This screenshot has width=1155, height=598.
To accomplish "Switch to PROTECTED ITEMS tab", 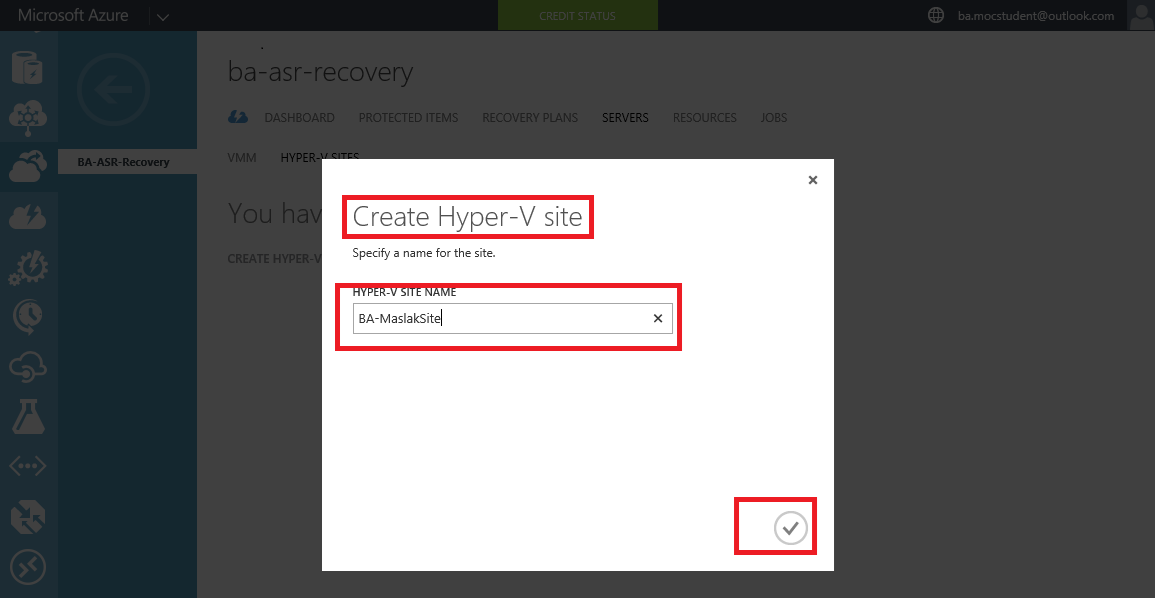I will point(408,118).
